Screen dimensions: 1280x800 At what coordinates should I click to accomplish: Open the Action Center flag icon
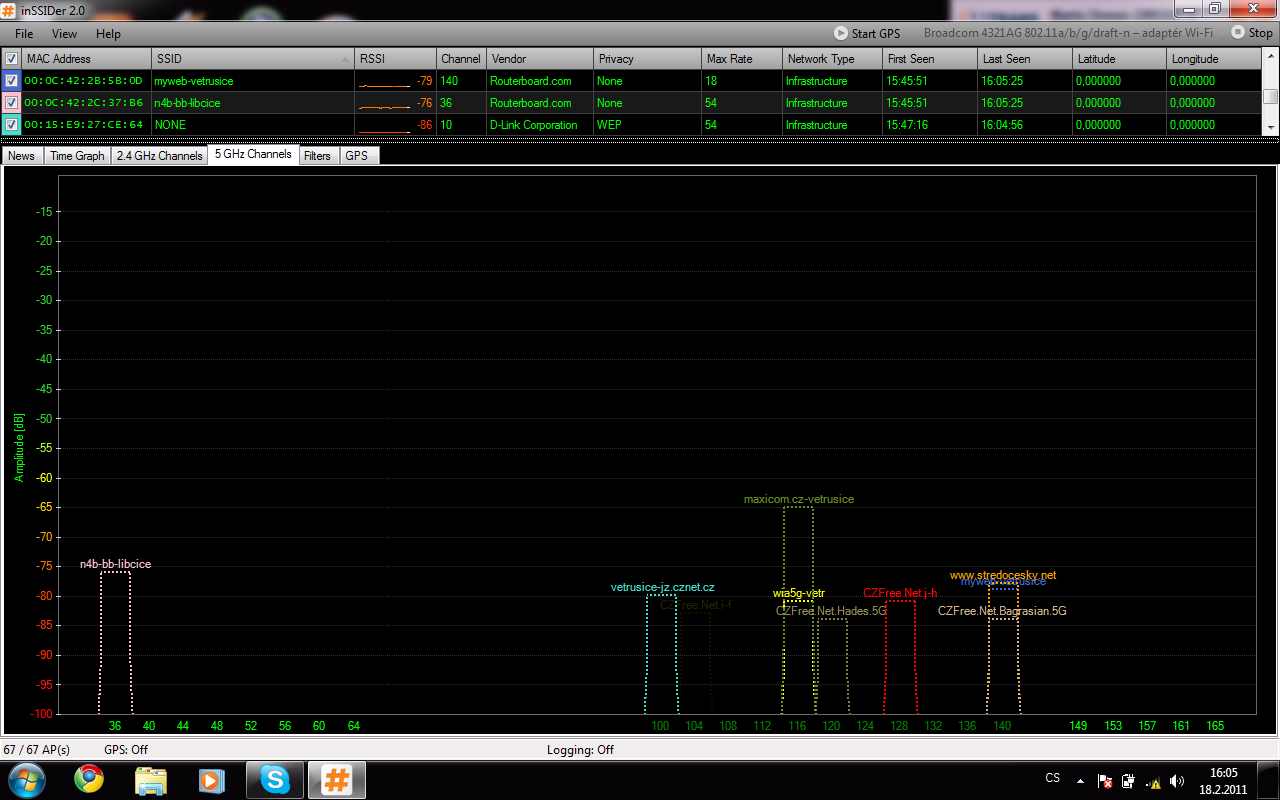tap(1105, 781)
